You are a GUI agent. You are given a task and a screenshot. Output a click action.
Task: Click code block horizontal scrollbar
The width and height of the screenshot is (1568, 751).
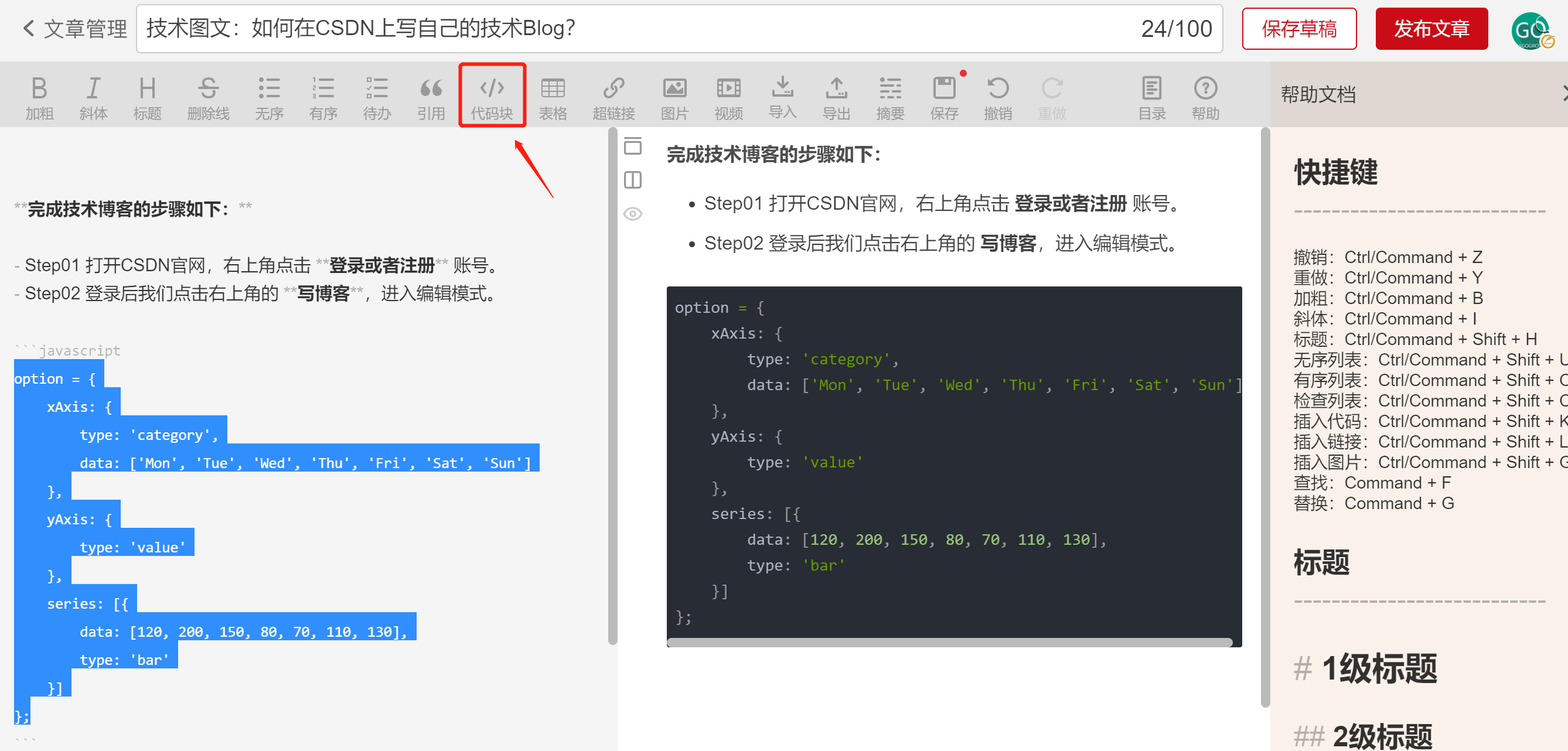(950, 642)
